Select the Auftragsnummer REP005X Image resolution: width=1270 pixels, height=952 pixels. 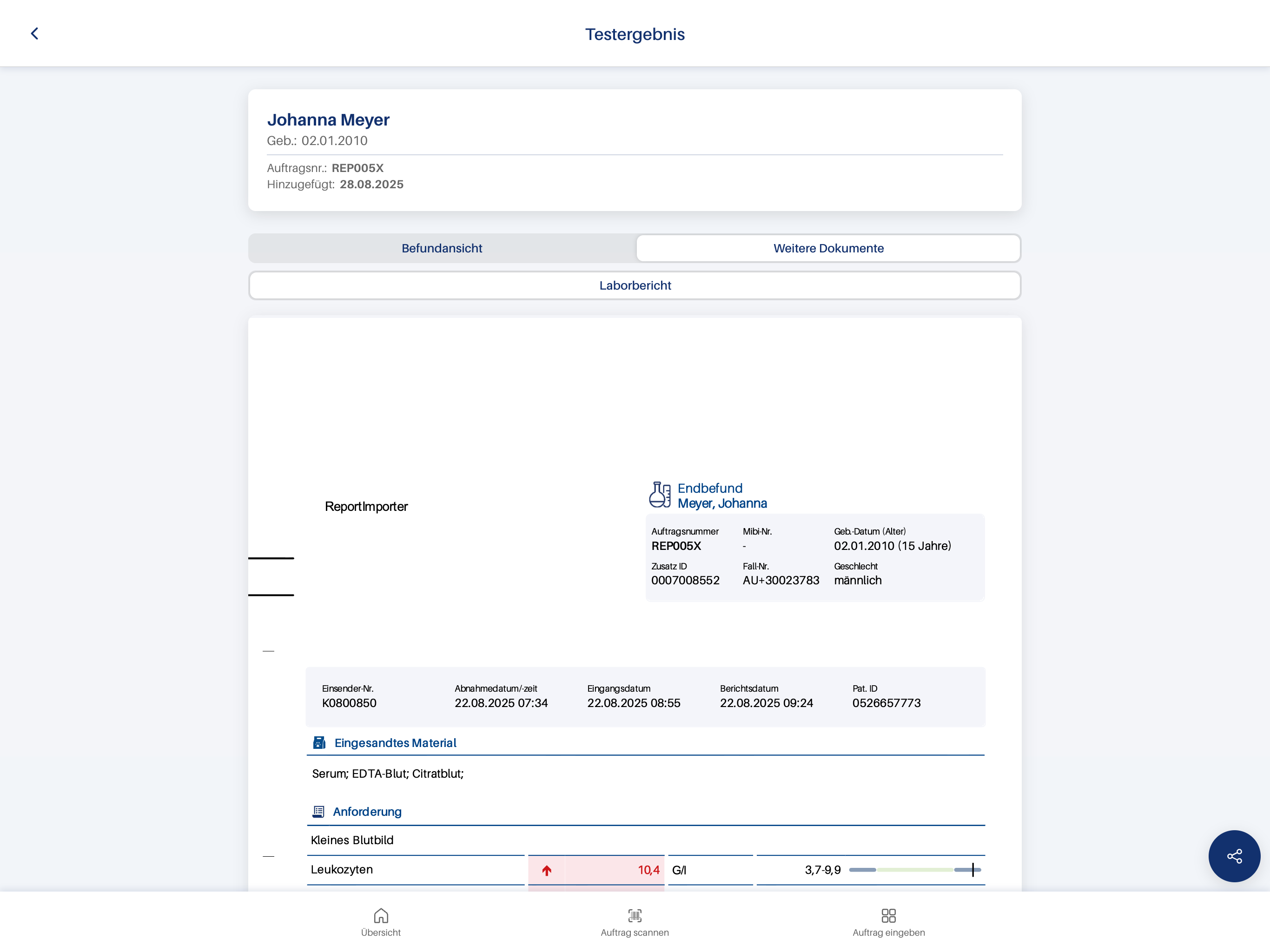pyautogui.click(x=676, y=546)
